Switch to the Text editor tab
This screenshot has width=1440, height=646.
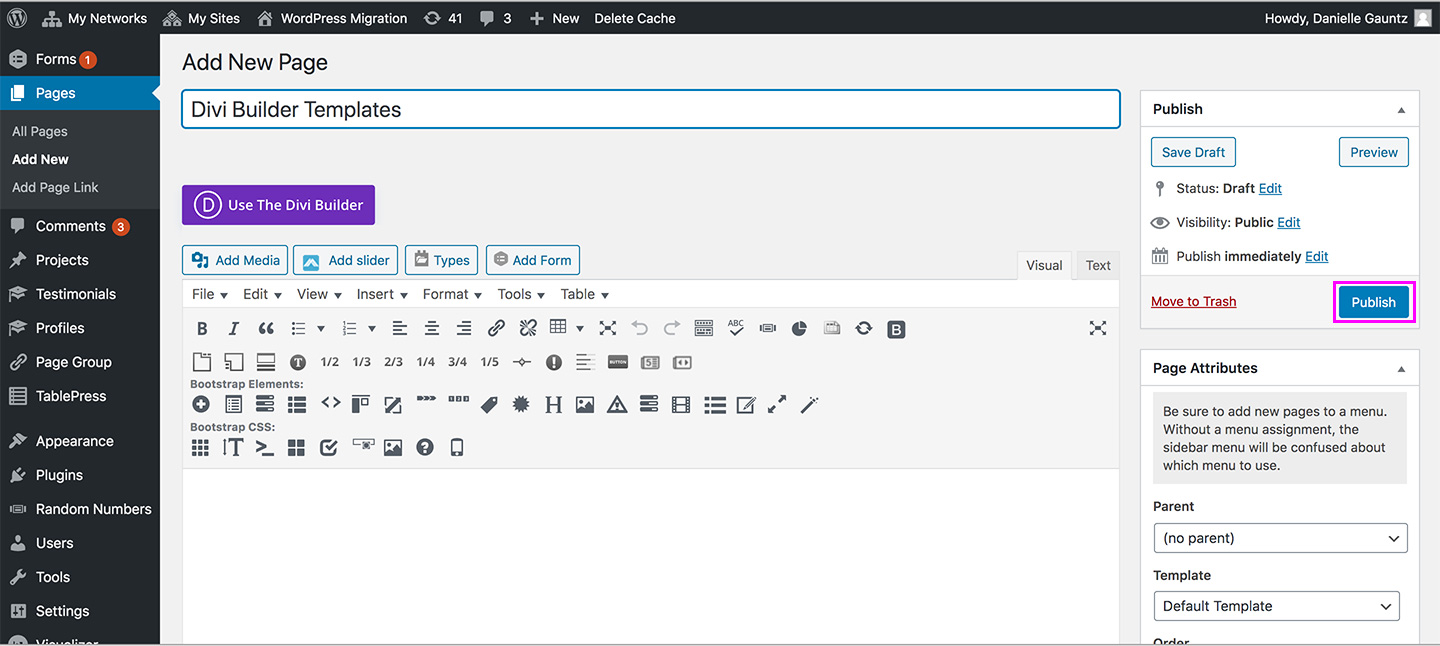click(x=1097, y=265)
